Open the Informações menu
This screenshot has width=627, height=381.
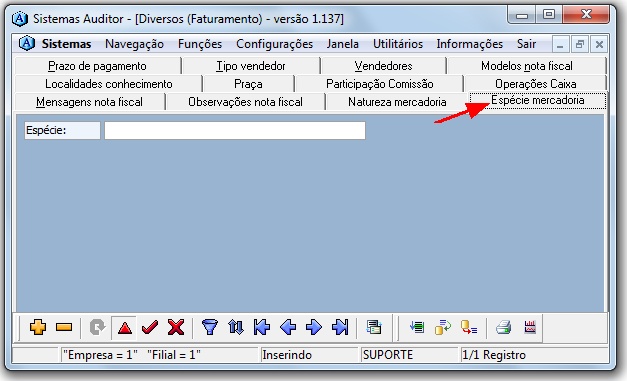pos(469,44)
